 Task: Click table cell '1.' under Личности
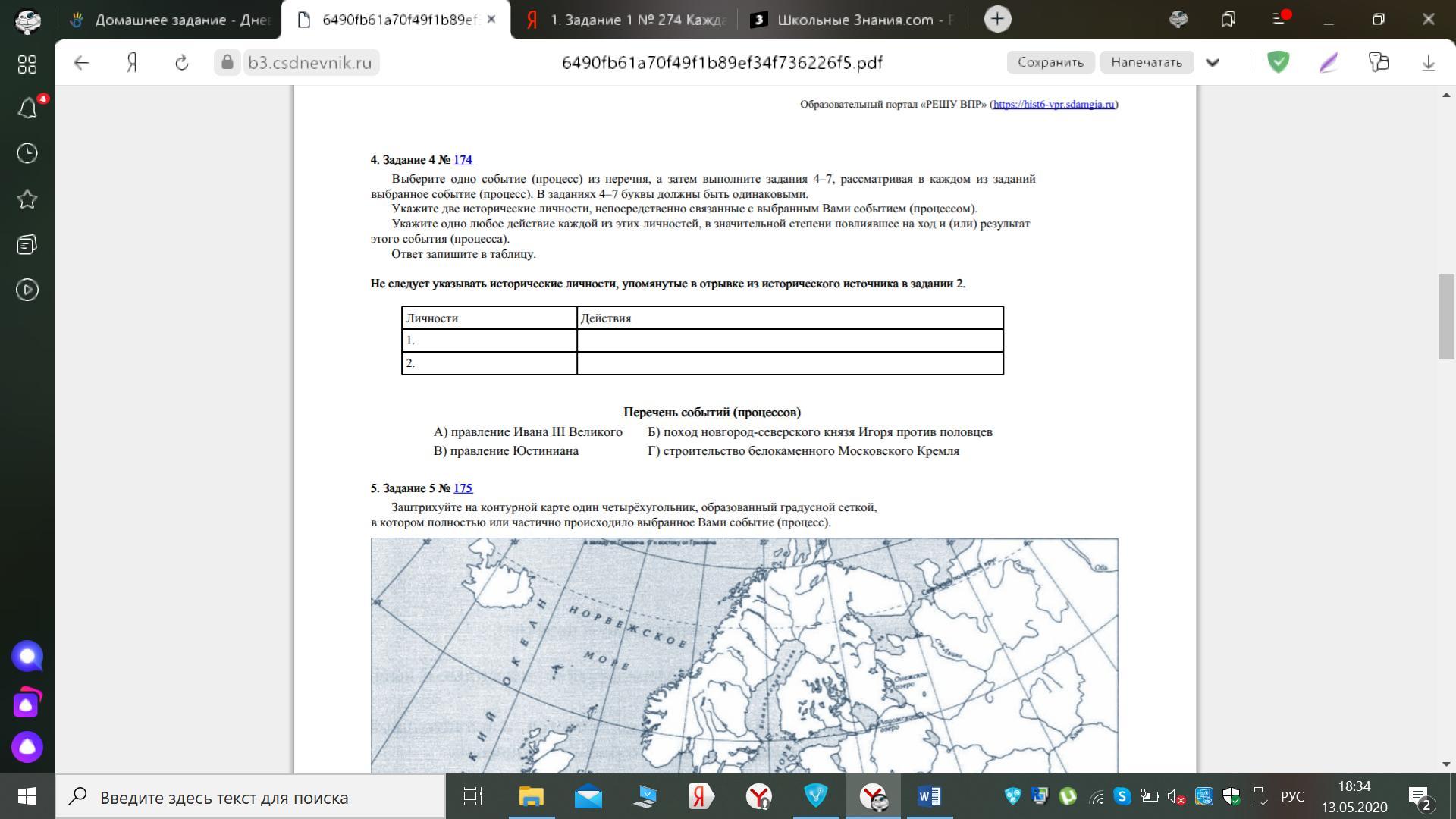pos(489,340)
